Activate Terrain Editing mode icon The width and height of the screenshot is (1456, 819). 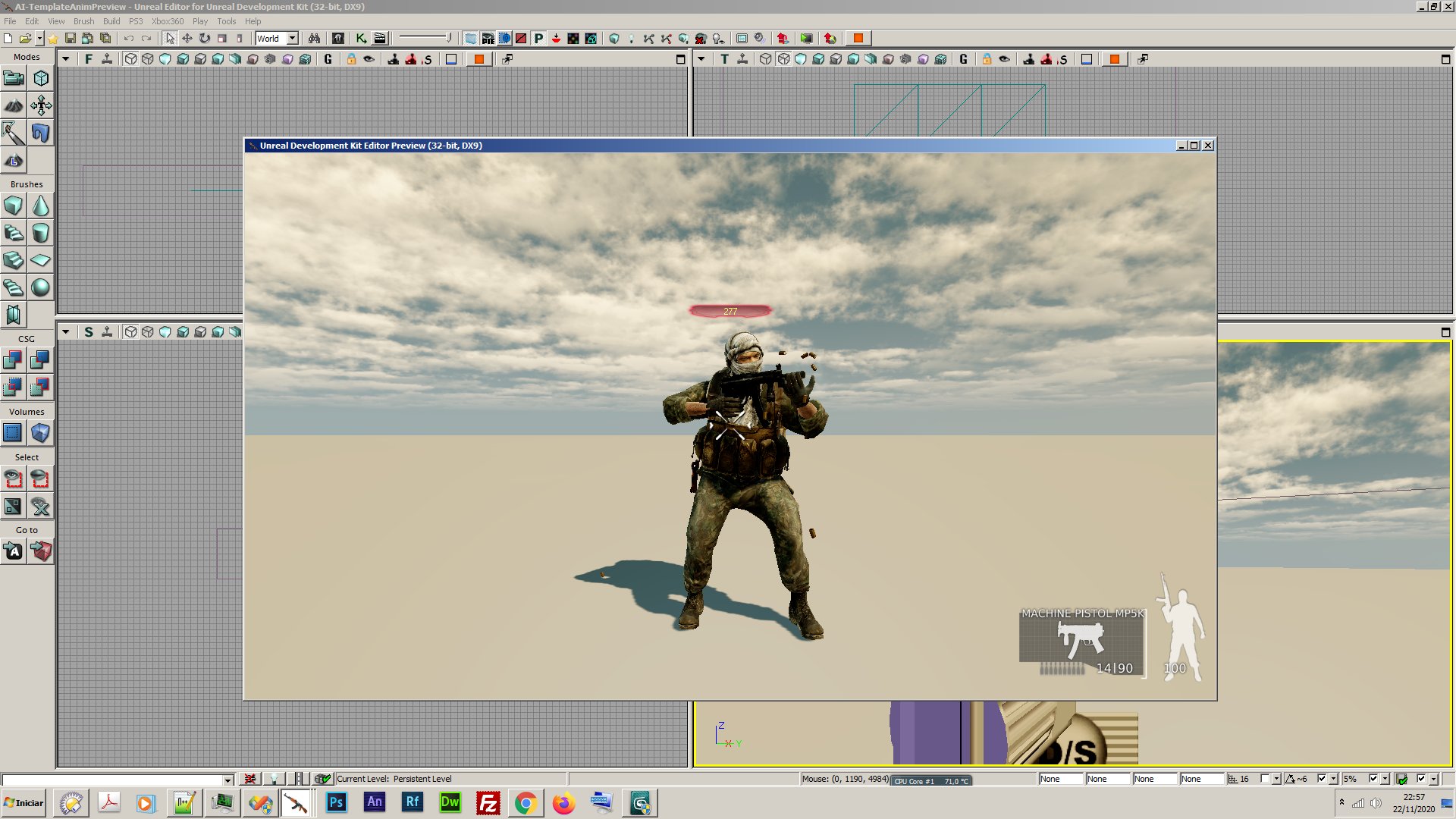point(14,105)
